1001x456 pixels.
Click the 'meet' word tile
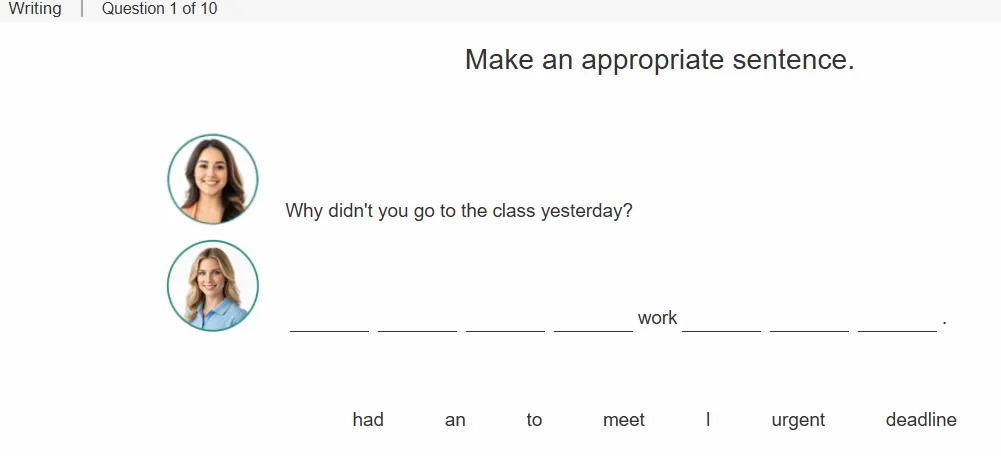tap(624, 420)
